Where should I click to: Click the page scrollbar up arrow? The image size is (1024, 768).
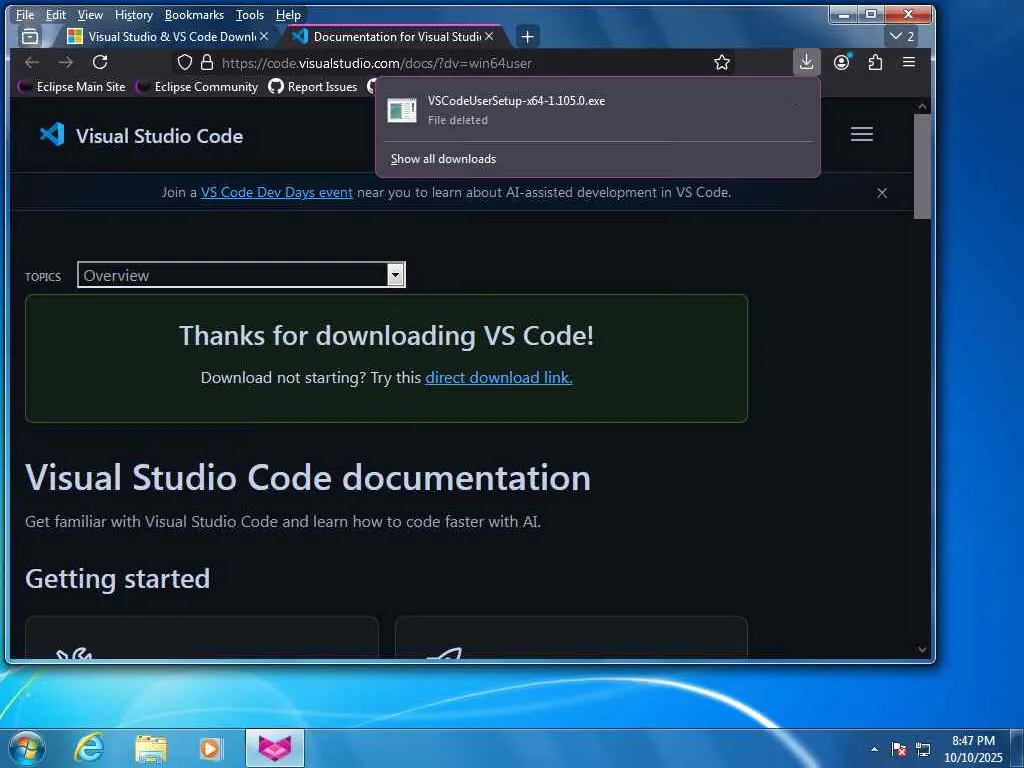pos(922,106)
